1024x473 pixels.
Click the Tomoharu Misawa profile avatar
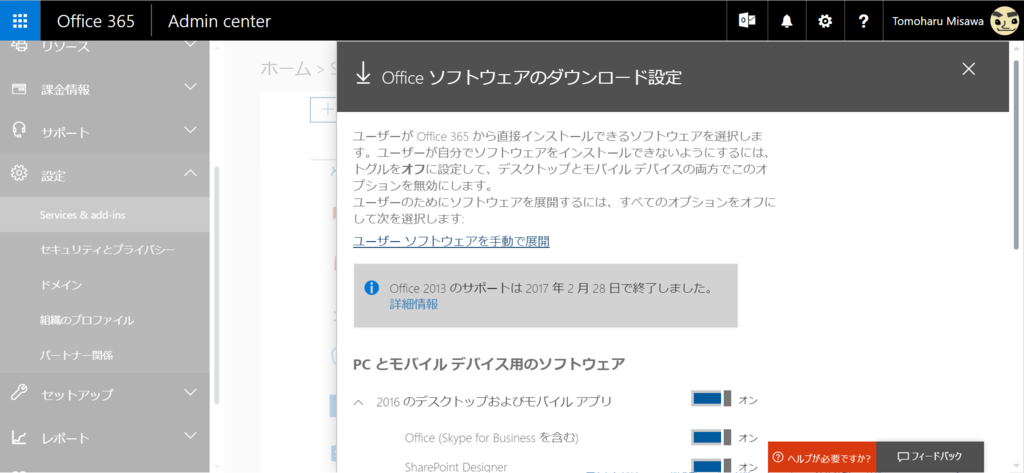1002,21
